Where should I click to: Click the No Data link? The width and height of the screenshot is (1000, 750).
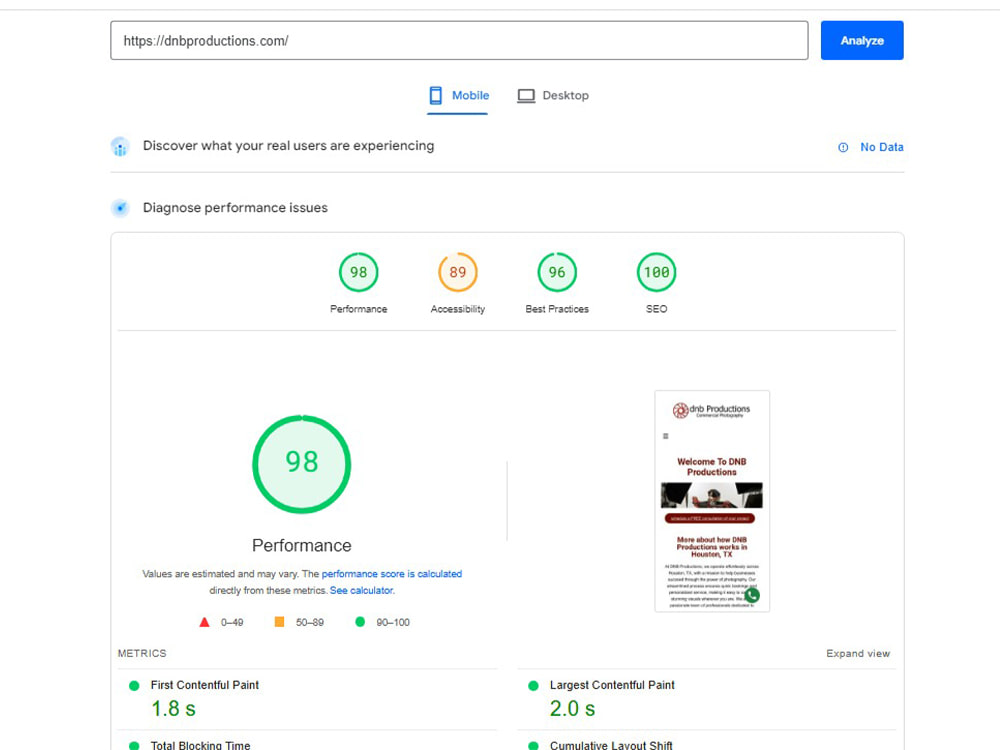[881, 147]
